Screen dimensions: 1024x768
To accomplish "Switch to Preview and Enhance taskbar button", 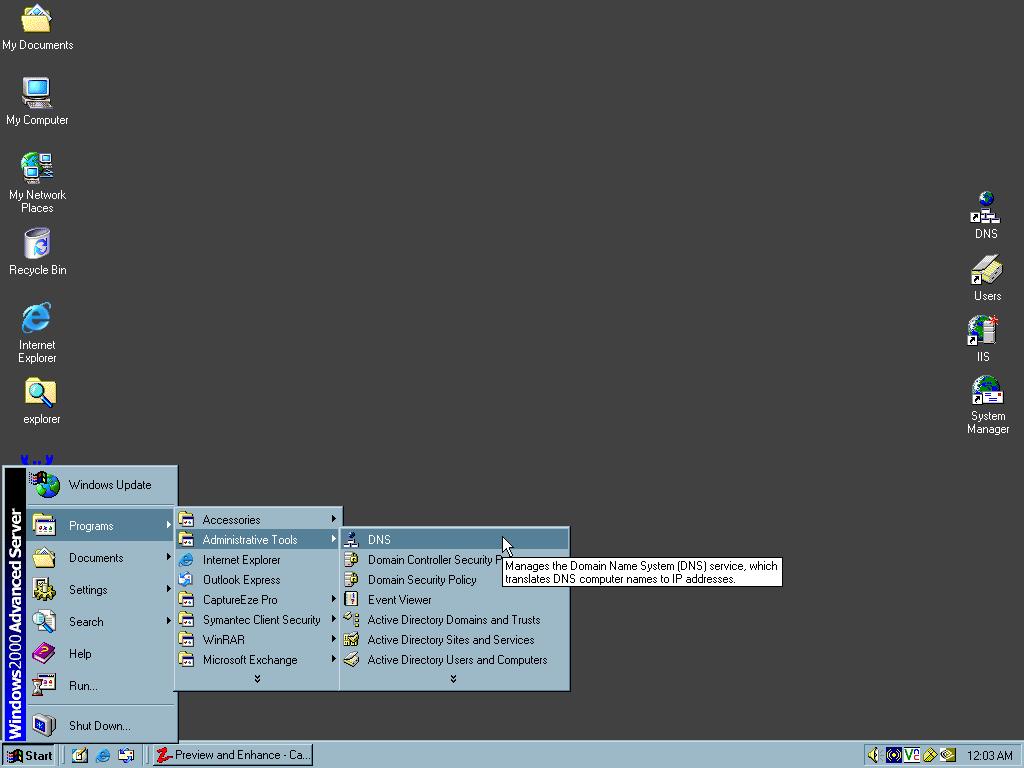I will [233, 755].
